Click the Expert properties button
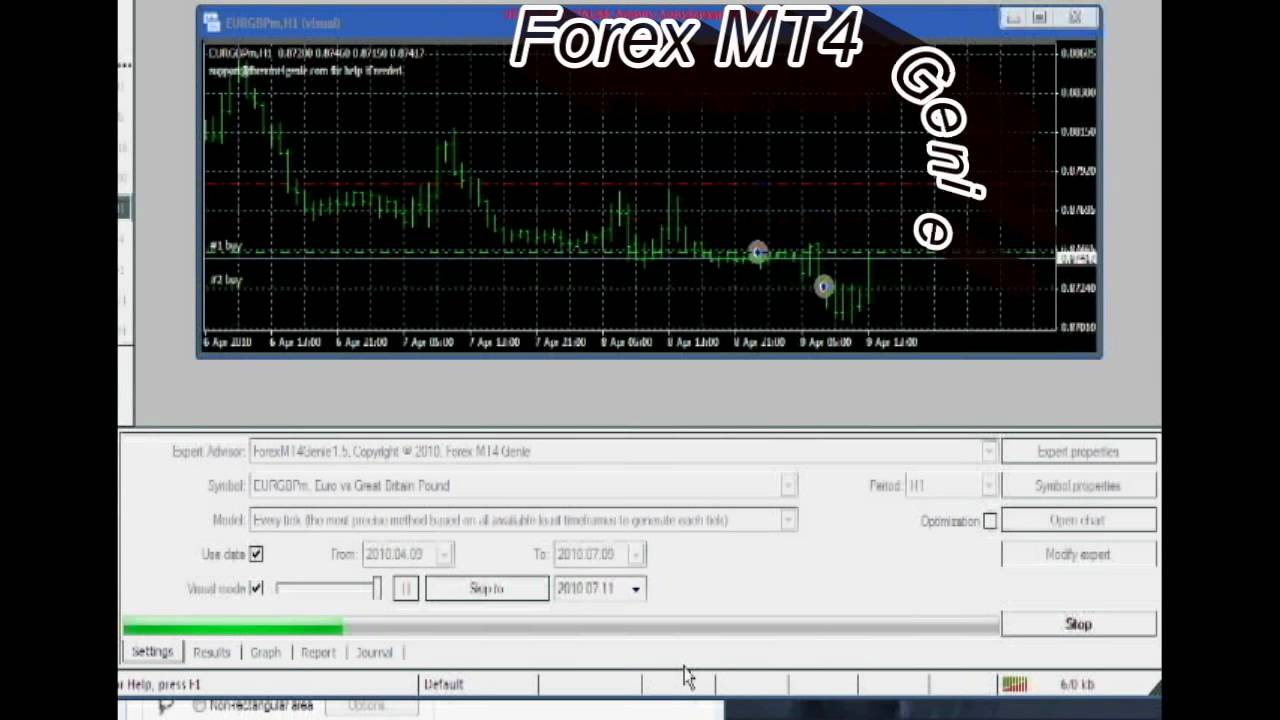 pyautogui.click(x=1078, y=452)
